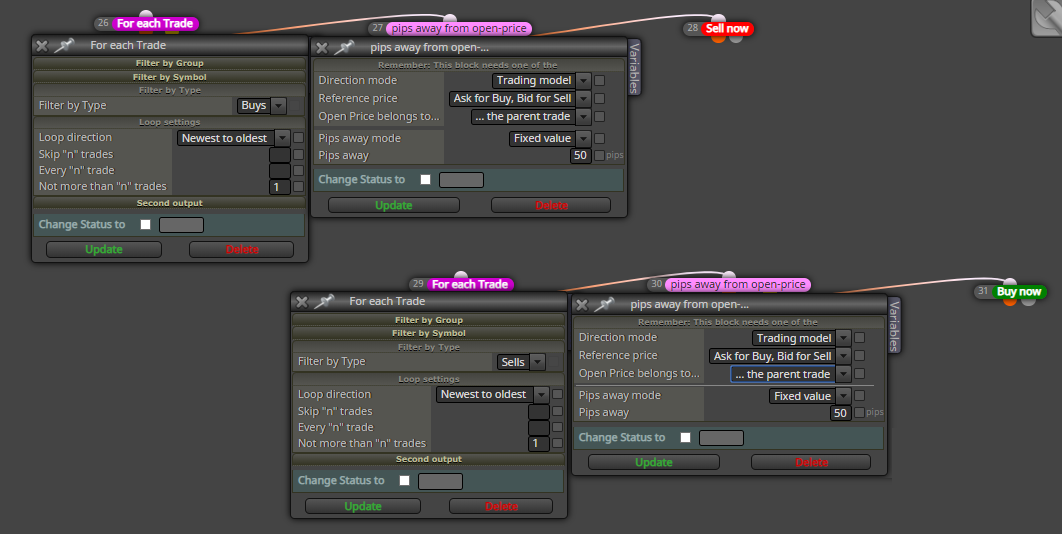Open Loop direction dropdown in the Buys panel
Image resolution: width=1062 pixels, height=534 pixels.
tap(234, 138)
